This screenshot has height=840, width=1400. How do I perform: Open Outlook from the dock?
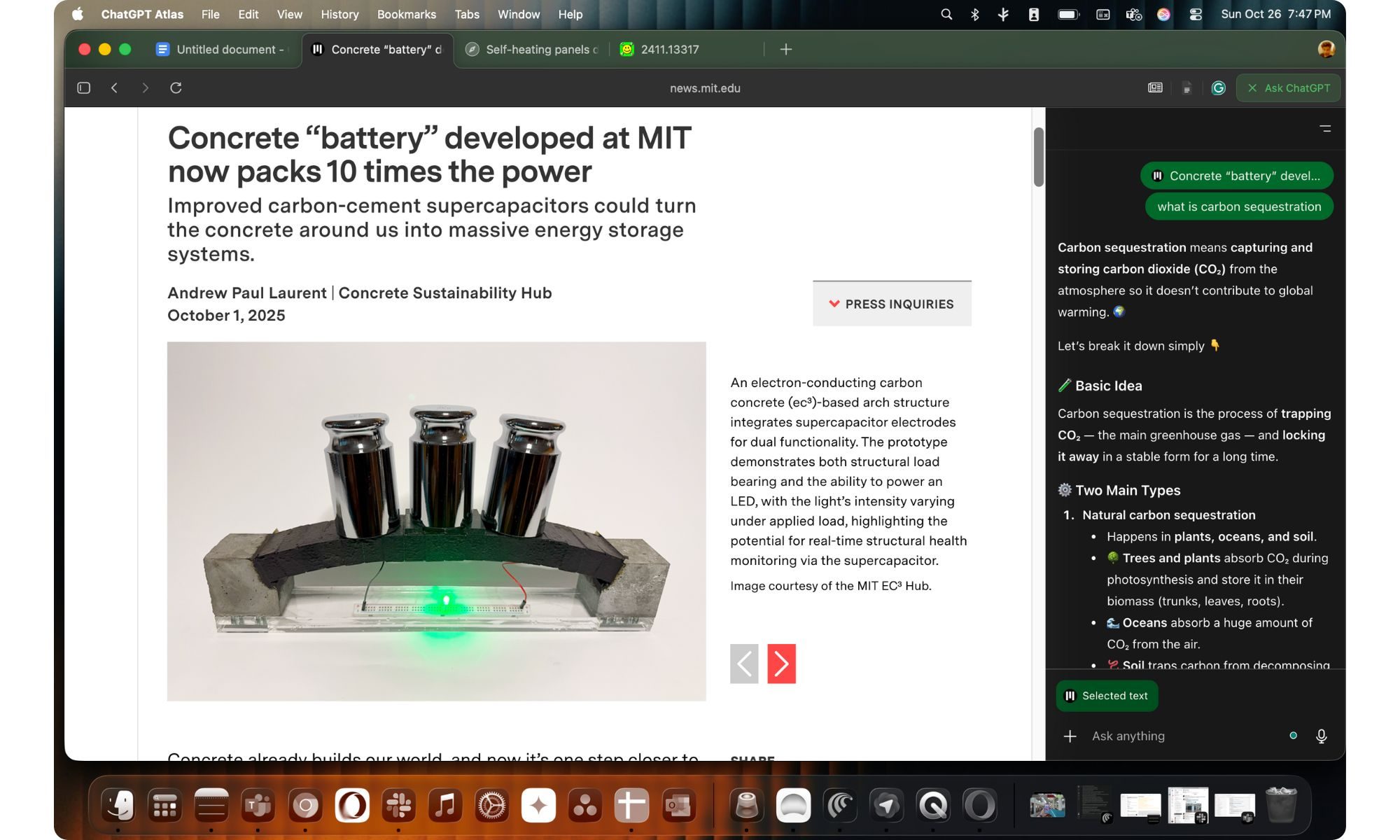[678, 806]
